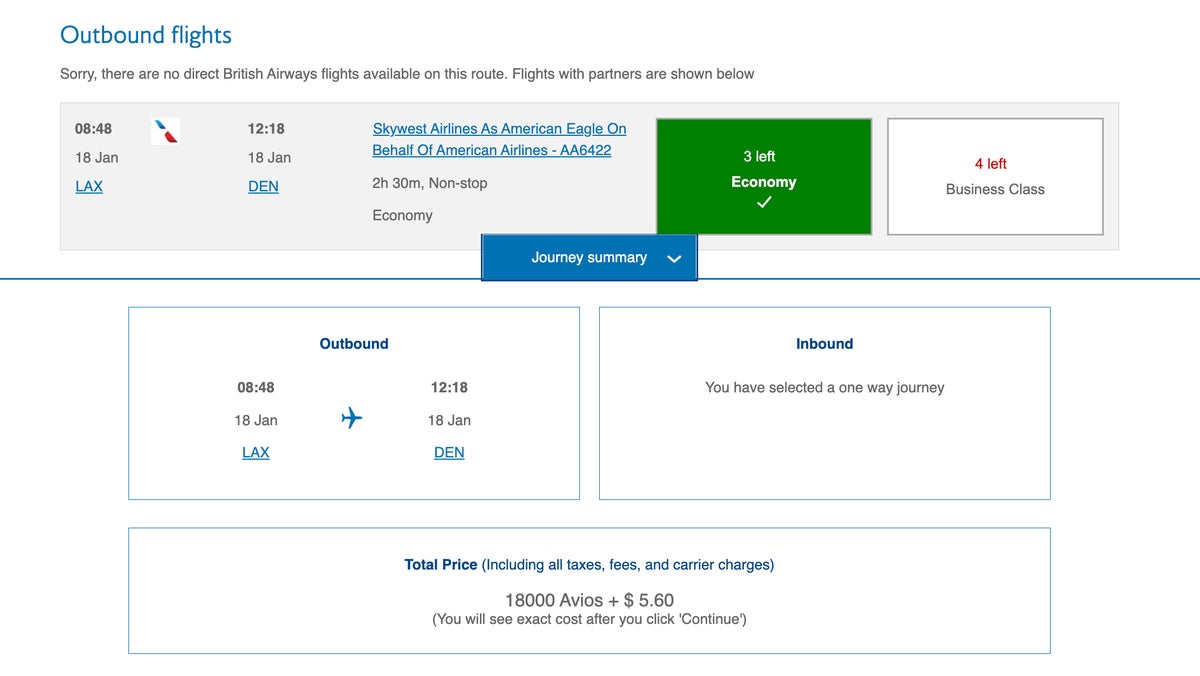Click the LAX departure airport link
The height and width of the screenshot is (676, 1200).
[89, 186]
